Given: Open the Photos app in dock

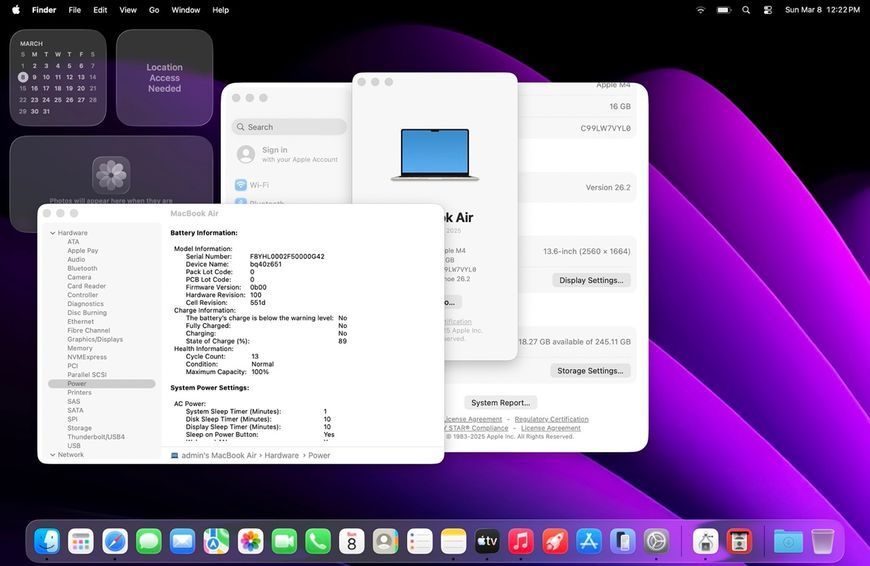Looking at the screenshot, I should (250, 541).
